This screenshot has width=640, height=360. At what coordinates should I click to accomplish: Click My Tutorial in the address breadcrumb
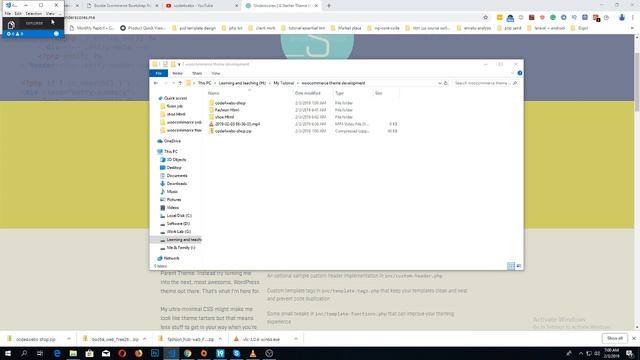(x=283, y=83)
